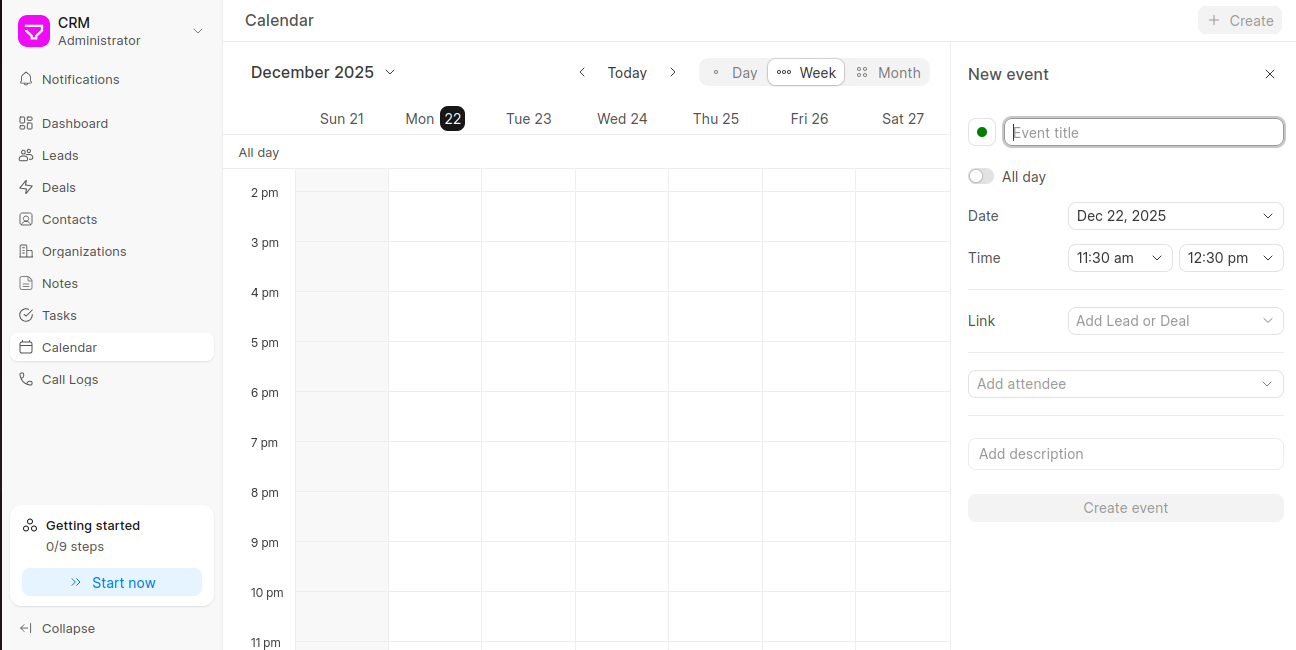Screen dimensions: 1296x650
Task: Change the event color dot
Action: [981, 132]
